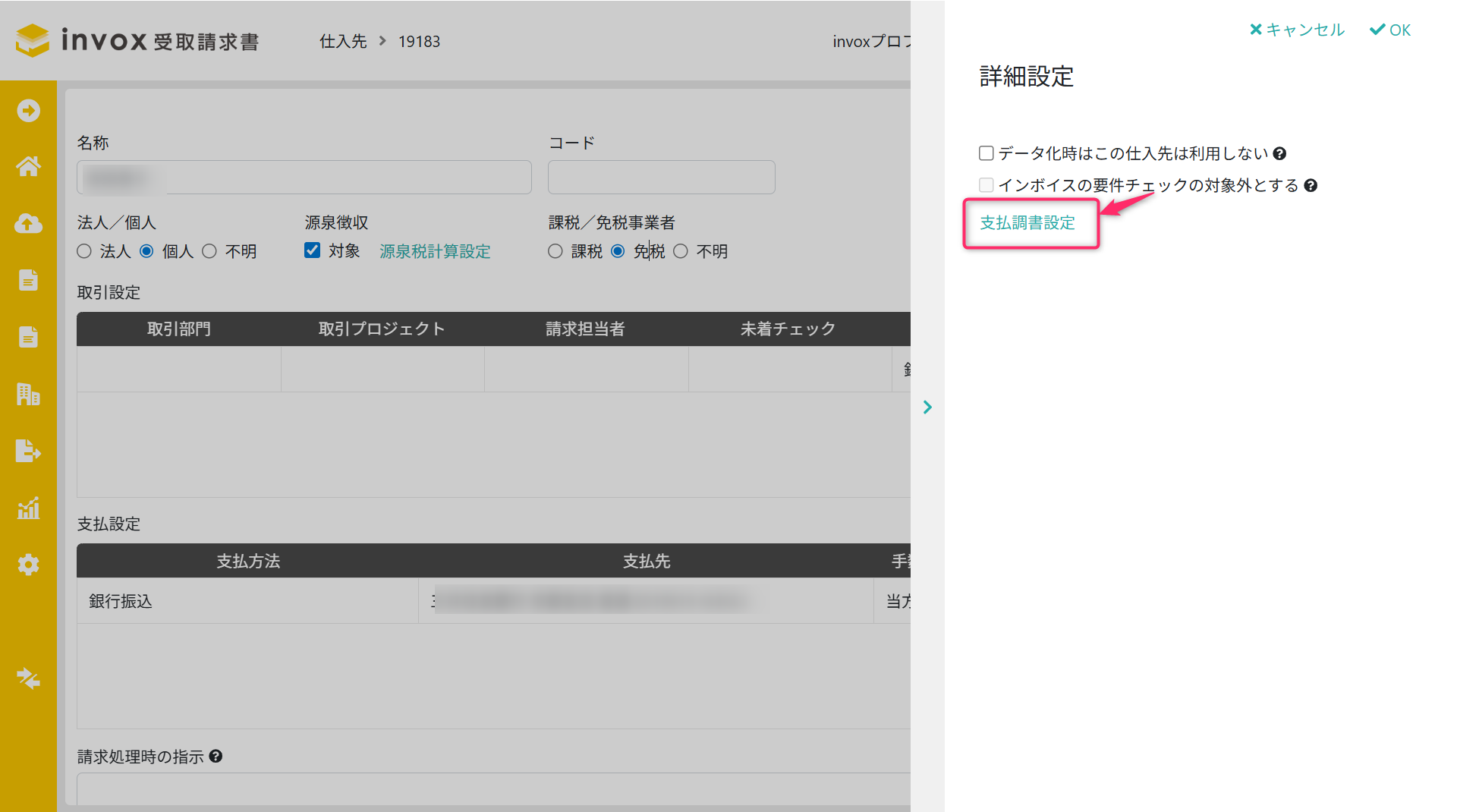Open the settings gear in sidebar
The height and width of the screenshot is (812, 1457).
pyautogui.click(x=28, y=565)
